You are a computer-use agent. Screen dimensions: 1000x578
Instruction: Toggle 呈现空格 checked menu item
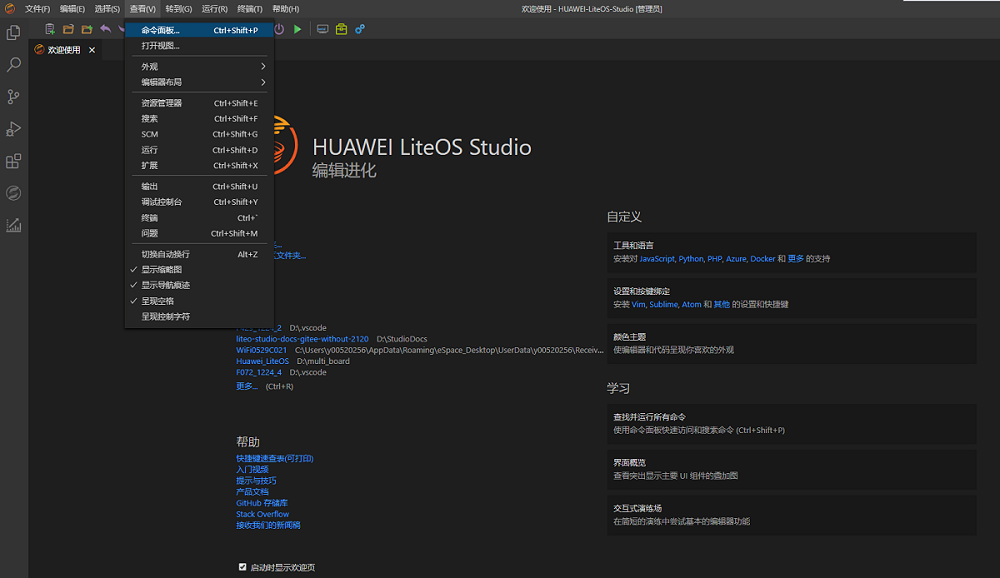pos(199,301)
